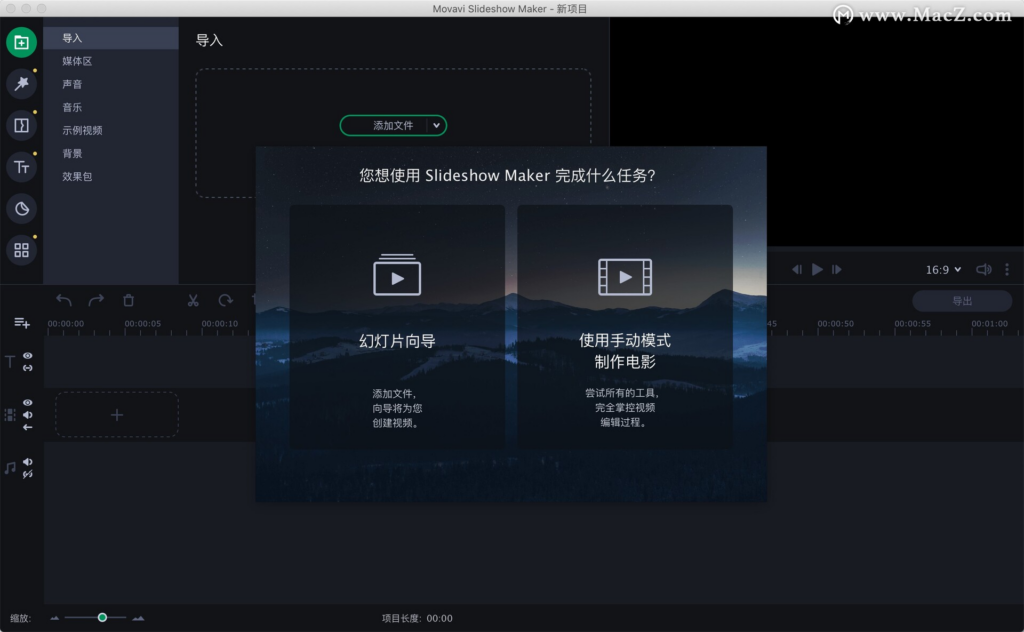1024x632 pixels.
Task: Click the Redo arrow in timeline toolbar
Action: [96, 300]
